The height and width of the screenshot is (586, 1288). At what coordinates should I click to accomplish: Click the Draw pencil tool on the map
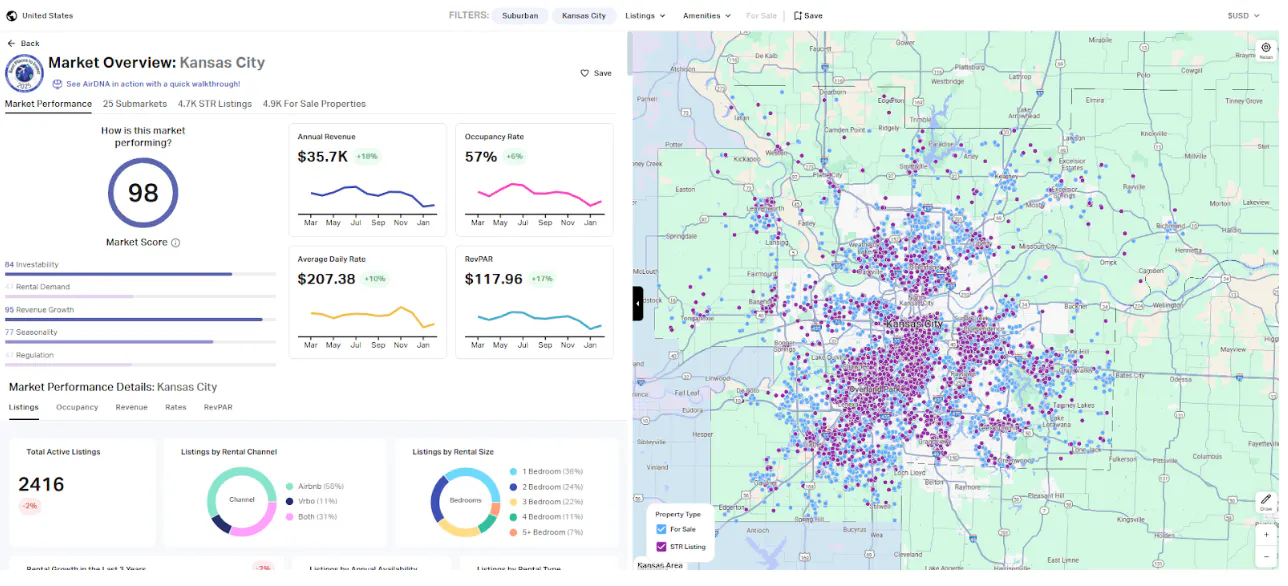point(1266,501)
